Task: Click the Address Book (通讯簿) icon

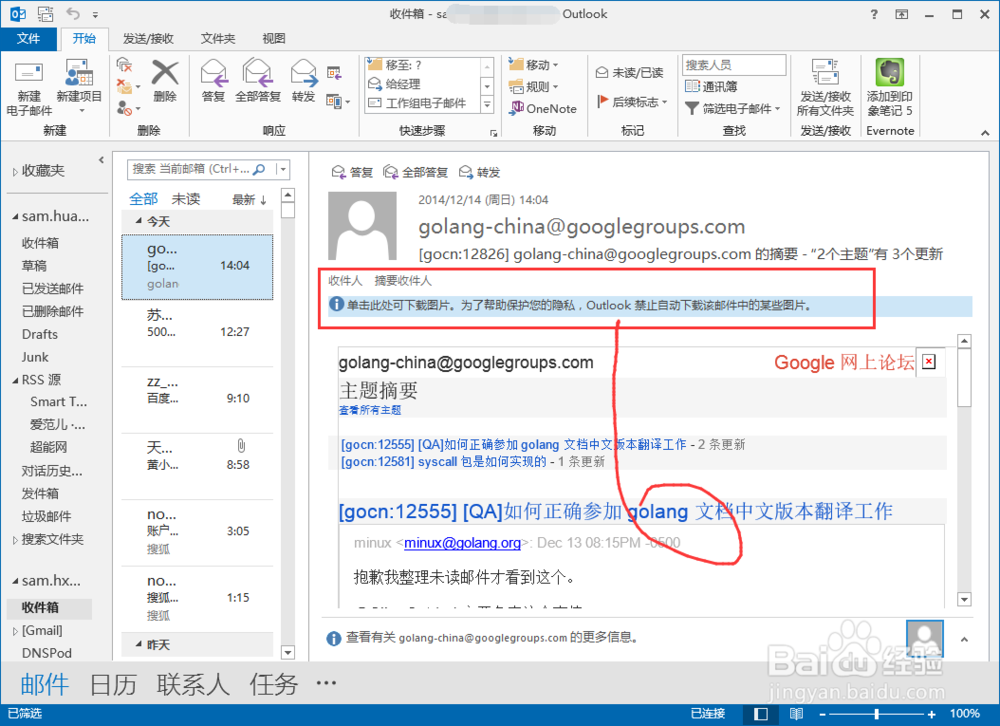Action: [x=692, y=86]
